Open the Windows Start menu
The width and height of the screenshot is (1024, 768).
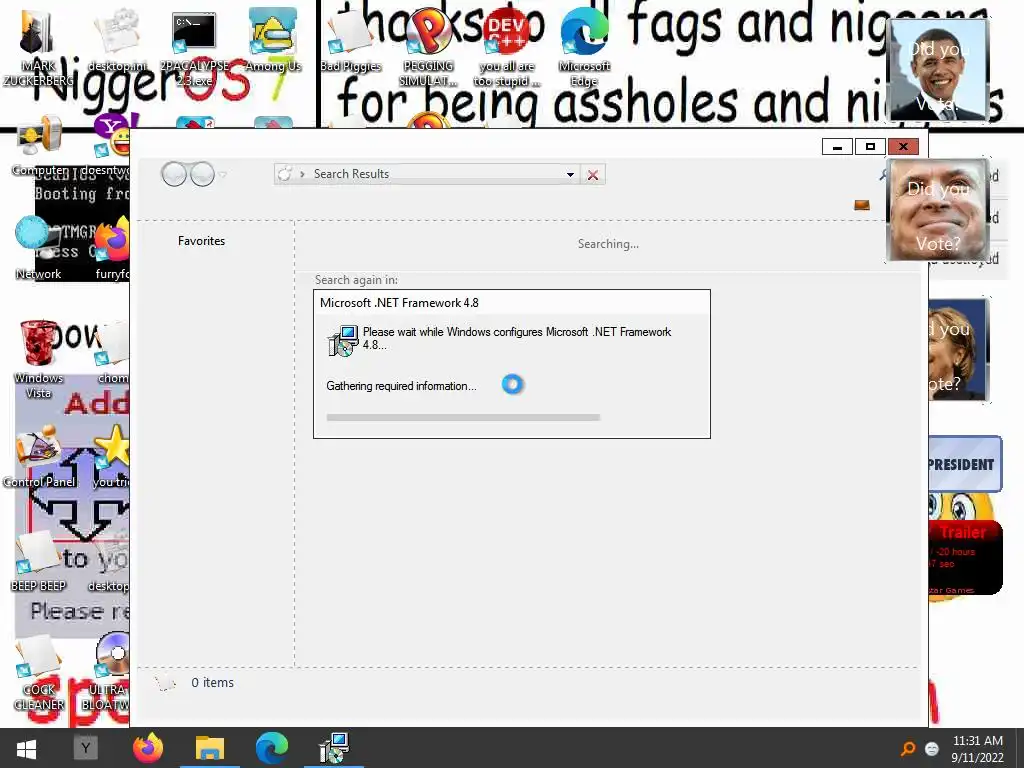[26, 748]
